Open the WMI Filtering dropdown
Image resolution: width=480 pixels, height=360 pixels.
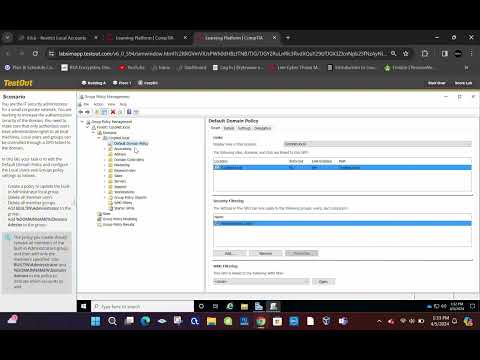pyautogui.click(x=261, y=282)
